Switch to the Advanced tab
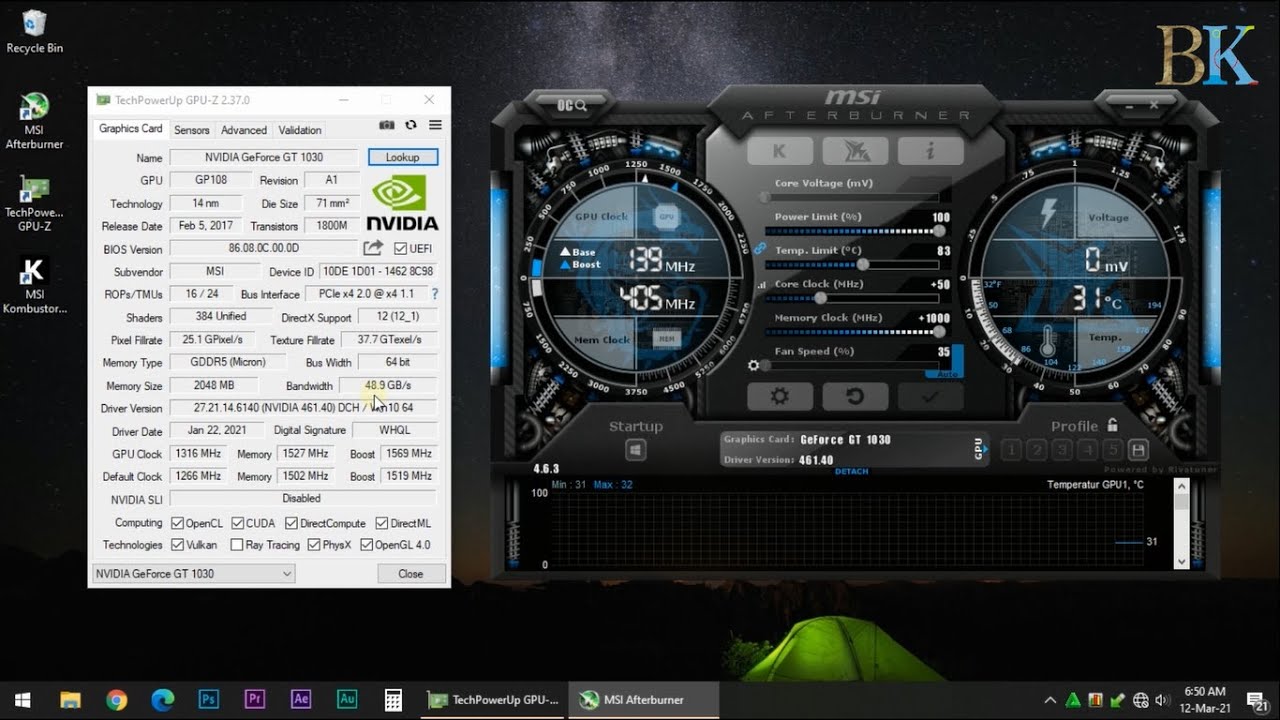Screen dimensions: 1280x720 click(244, 130)
